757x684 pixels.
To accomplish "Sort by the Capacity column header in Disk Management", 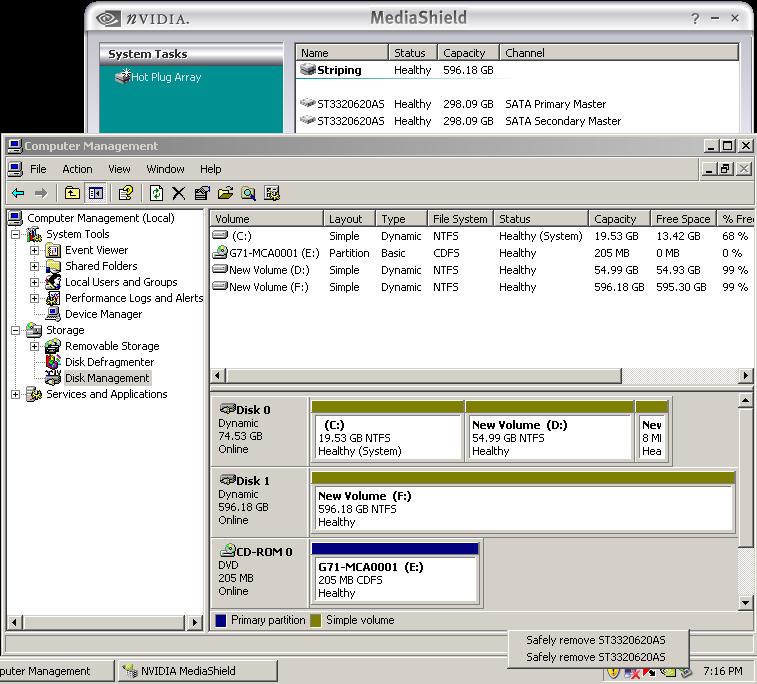I will 619,219.
